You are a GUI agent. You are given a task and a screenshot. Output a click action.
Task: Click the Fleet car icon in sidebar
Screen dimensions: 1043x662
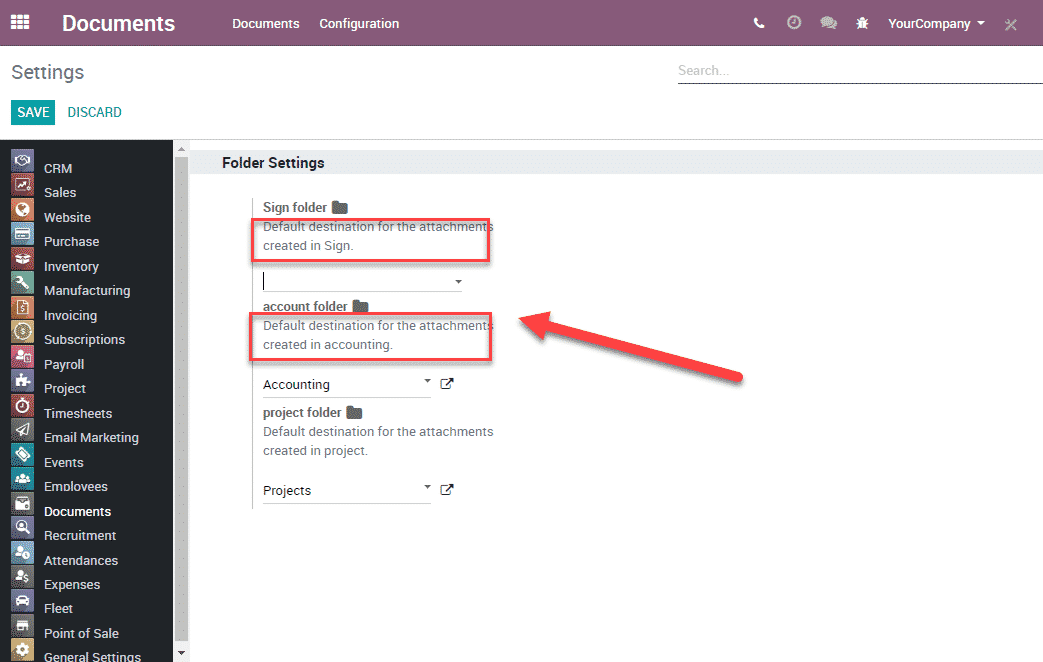[22, 600]
